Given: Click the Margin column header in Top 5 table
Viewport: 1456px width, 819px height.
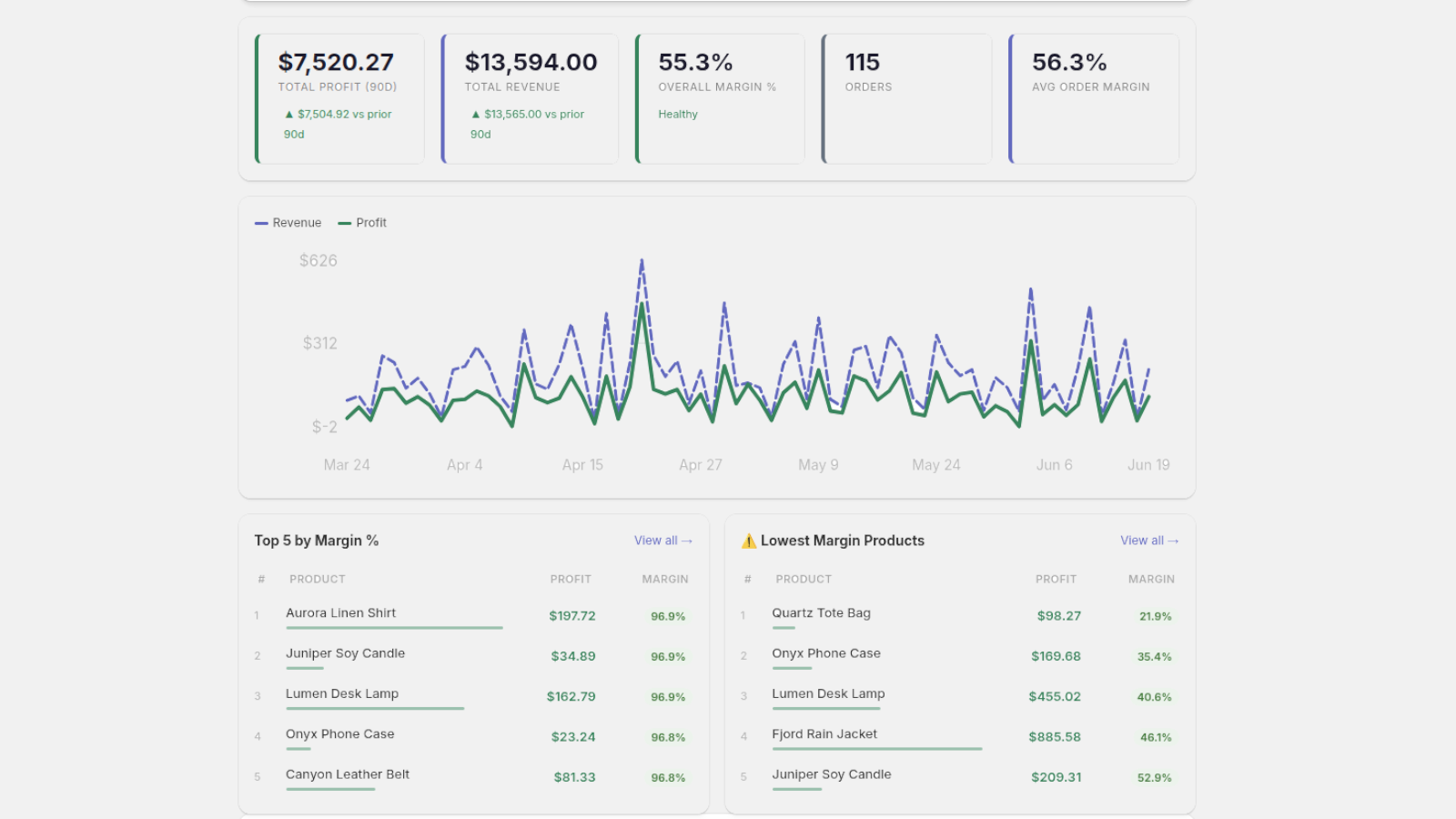Looking at the screenshot, I should [665, 579].
